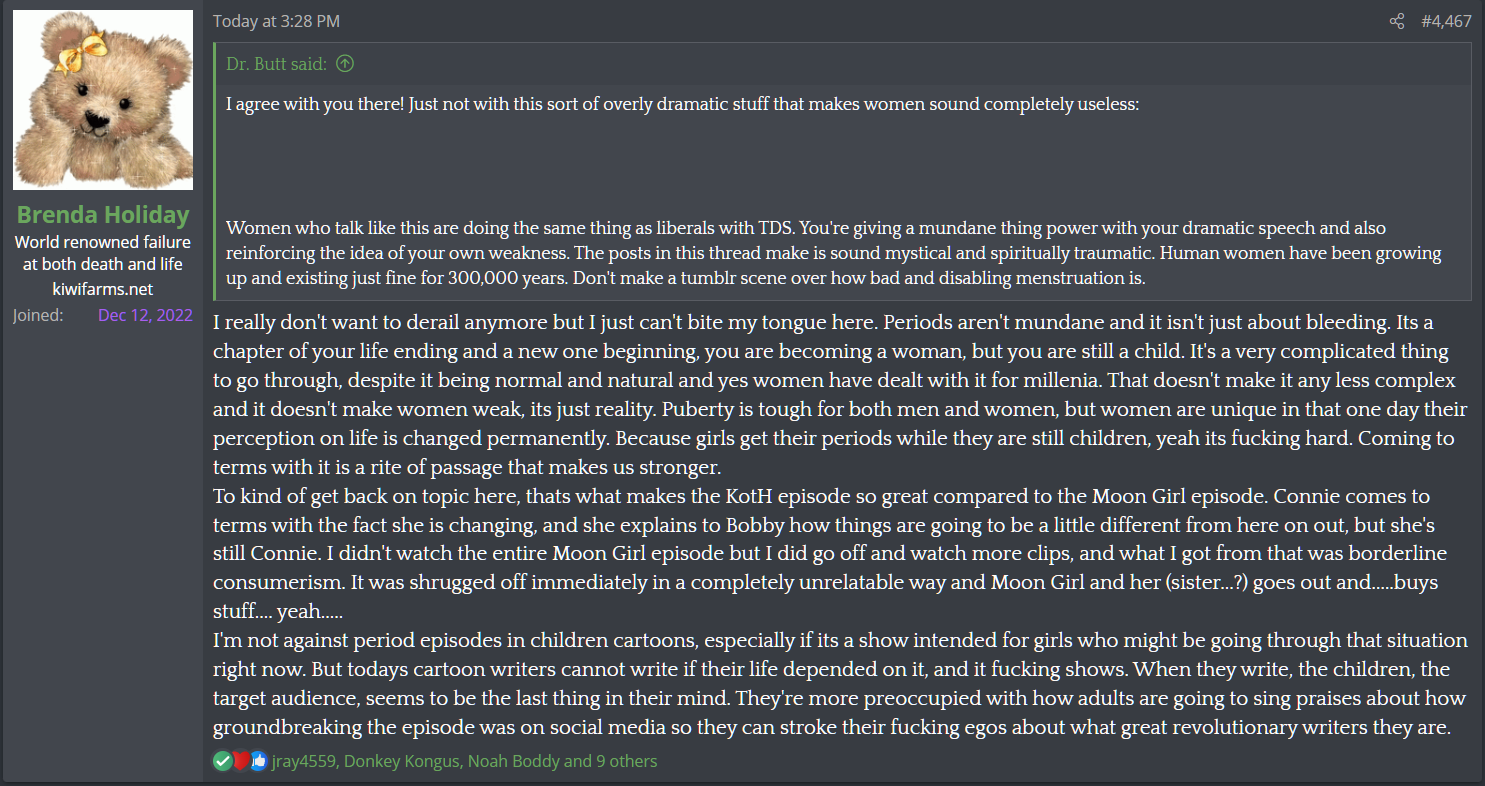Select Noah Boddy in the reactions list
The image size is (1485, 786).
pyautogui.click(x=511, y=761)
